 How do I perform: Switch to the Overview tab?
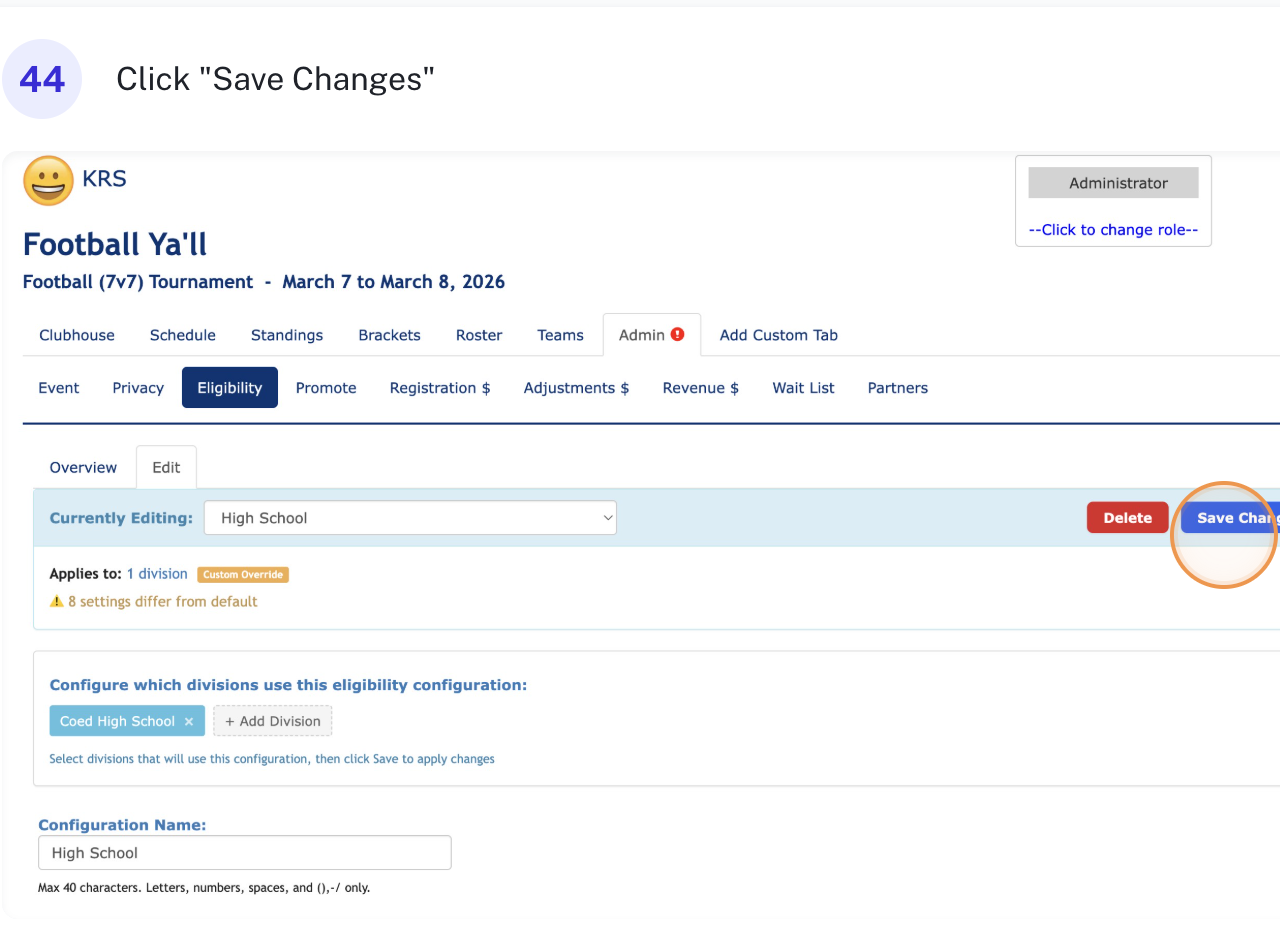[x=82, y=467]
